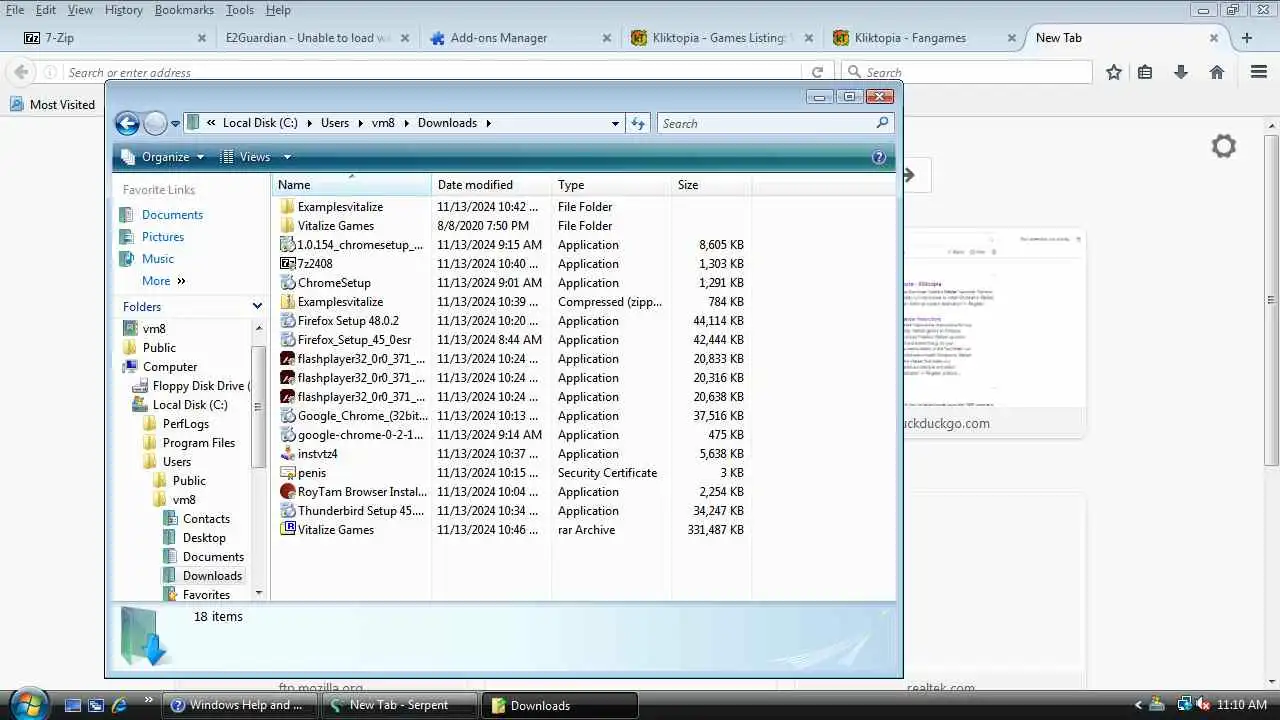Screen dimensions: 1280x720
Task: Collapse the Folders pane chevron
Action: tap(257, 307)
